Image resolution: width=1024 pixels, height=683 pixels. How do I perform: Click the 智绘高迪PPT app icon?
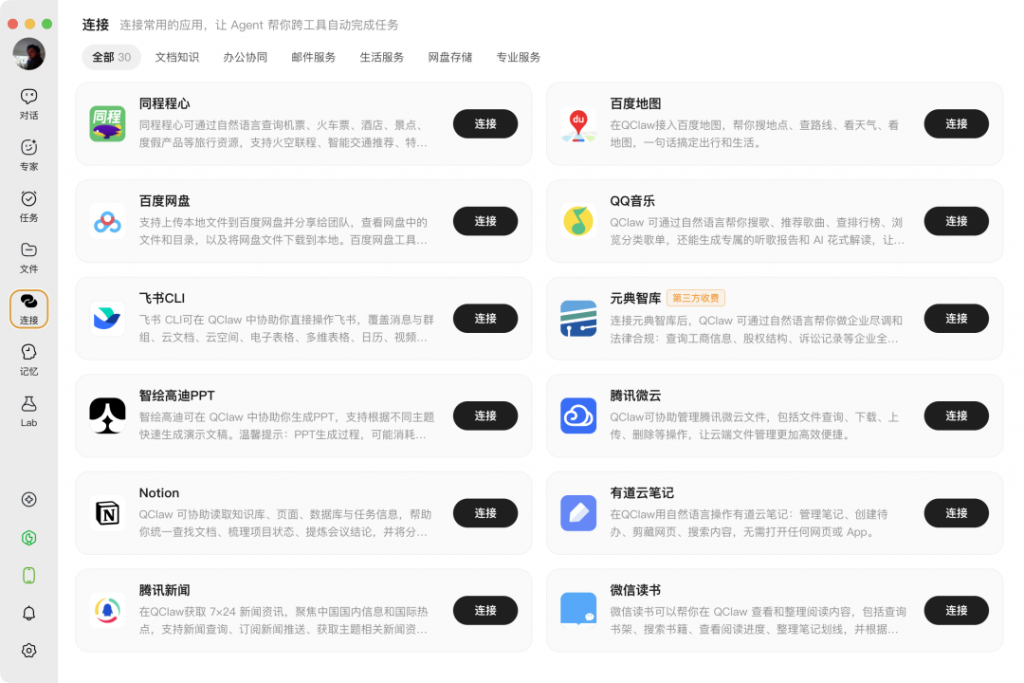(107, 415)
